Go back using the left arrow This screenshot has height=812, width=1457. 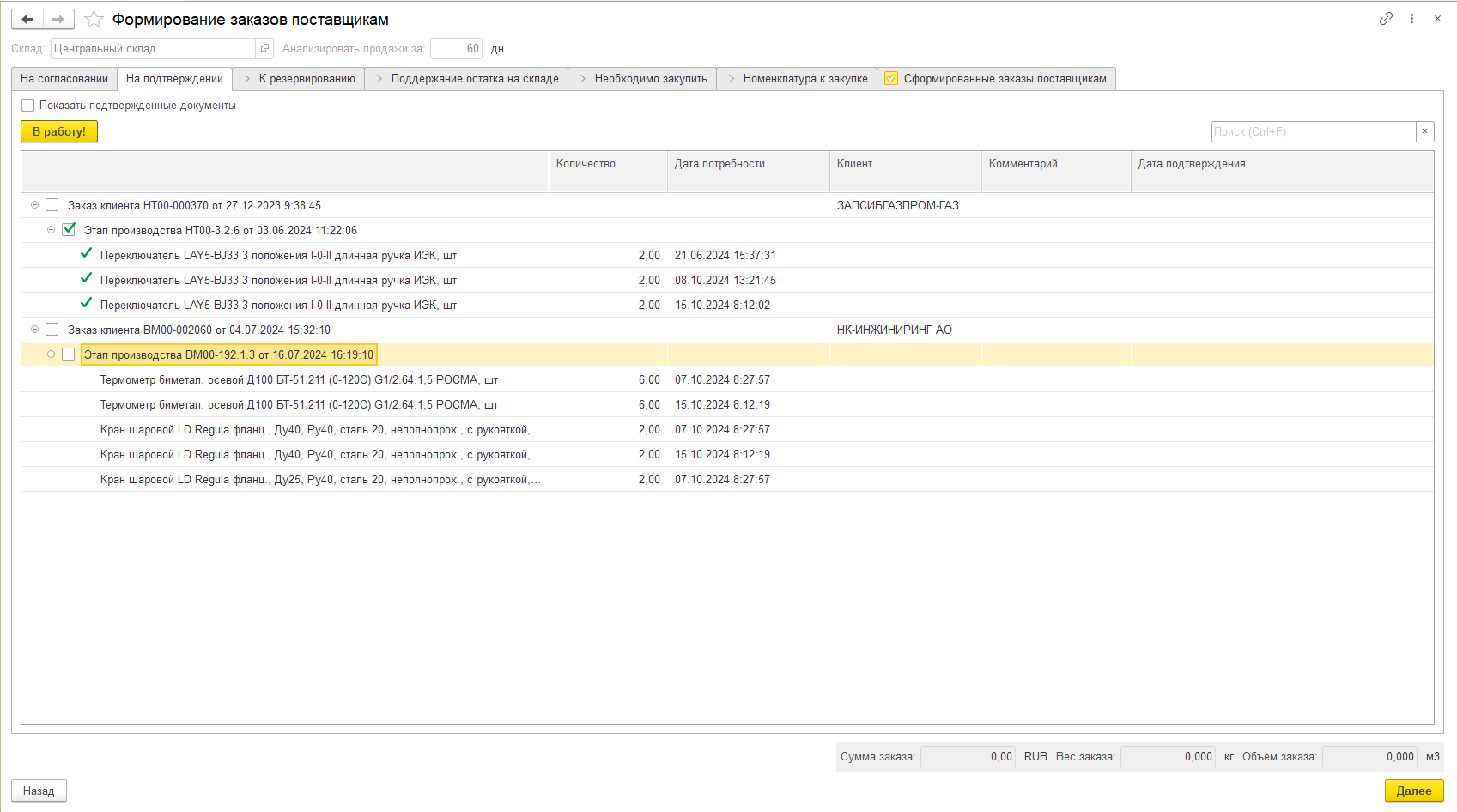click(27, 19)
